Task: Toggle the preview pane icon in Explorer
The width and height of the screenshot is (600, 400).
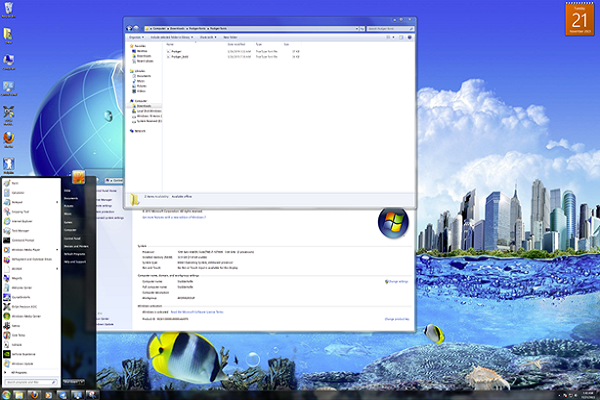Action: tap(401, 38)
